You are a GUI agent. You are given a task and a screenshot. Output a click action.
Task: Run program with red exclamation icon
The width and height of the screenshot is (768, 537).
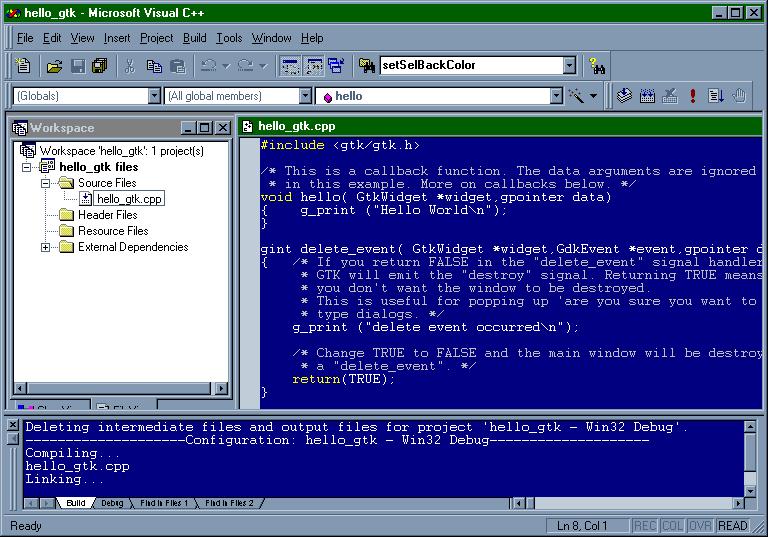(x=692, y=96)
